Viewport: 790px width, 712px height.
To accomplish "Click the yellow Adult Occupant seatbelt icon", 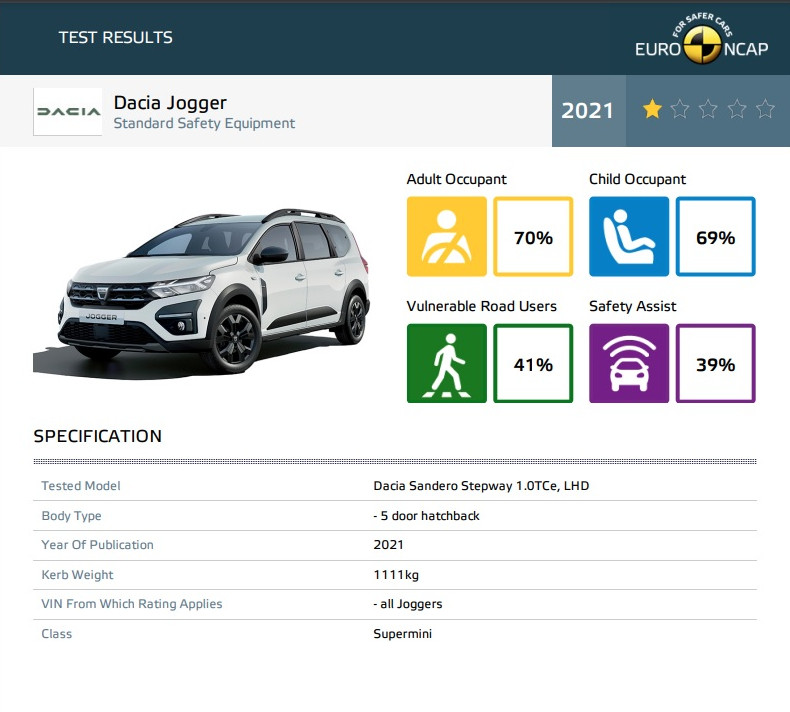I will (x=446, y=236).
